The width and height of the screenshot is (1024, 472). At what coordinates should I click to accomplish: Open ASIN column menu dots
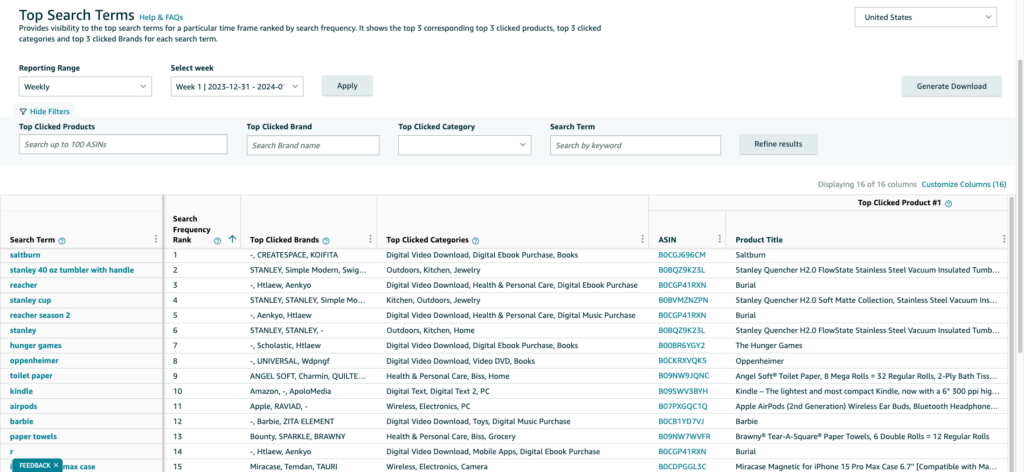pos(719,239)
